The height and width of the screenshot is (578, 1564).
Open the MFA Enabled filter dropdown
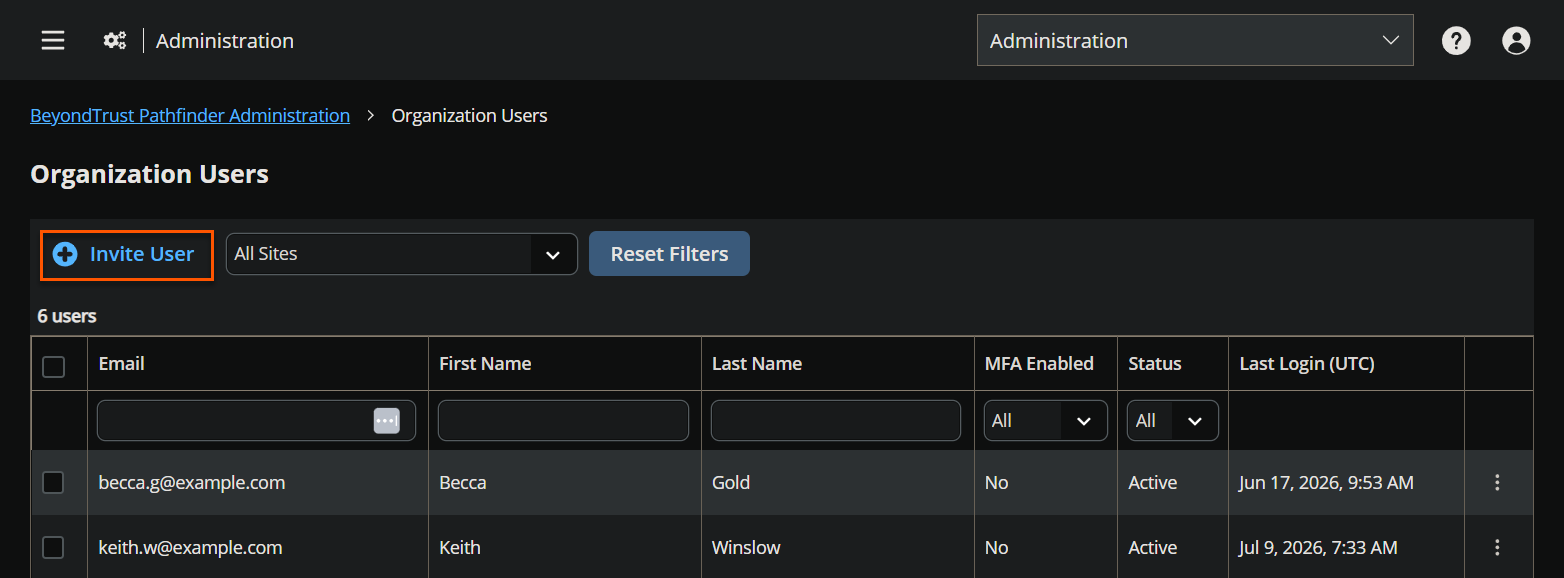[1046, 421]
